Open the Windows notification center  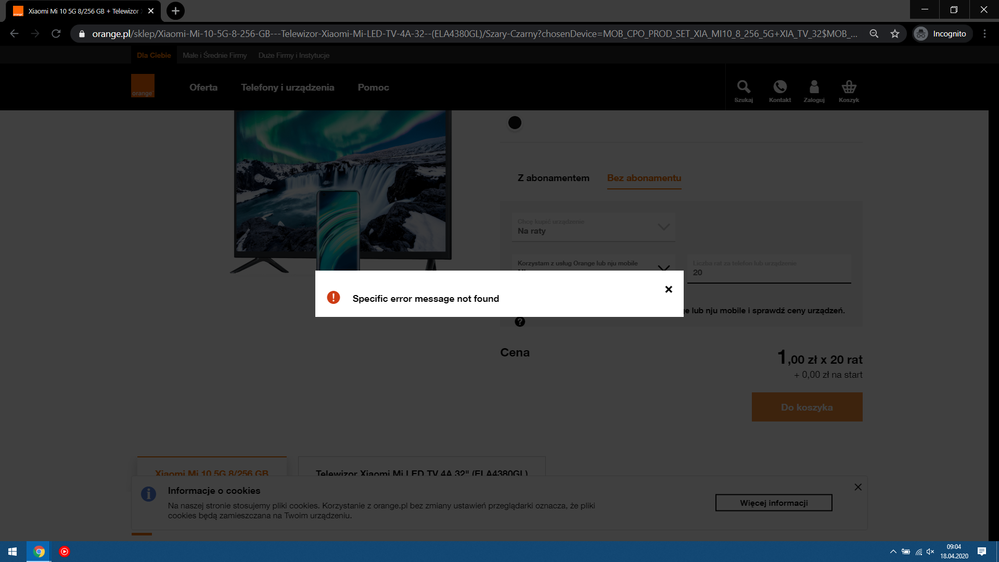point(982,552)
